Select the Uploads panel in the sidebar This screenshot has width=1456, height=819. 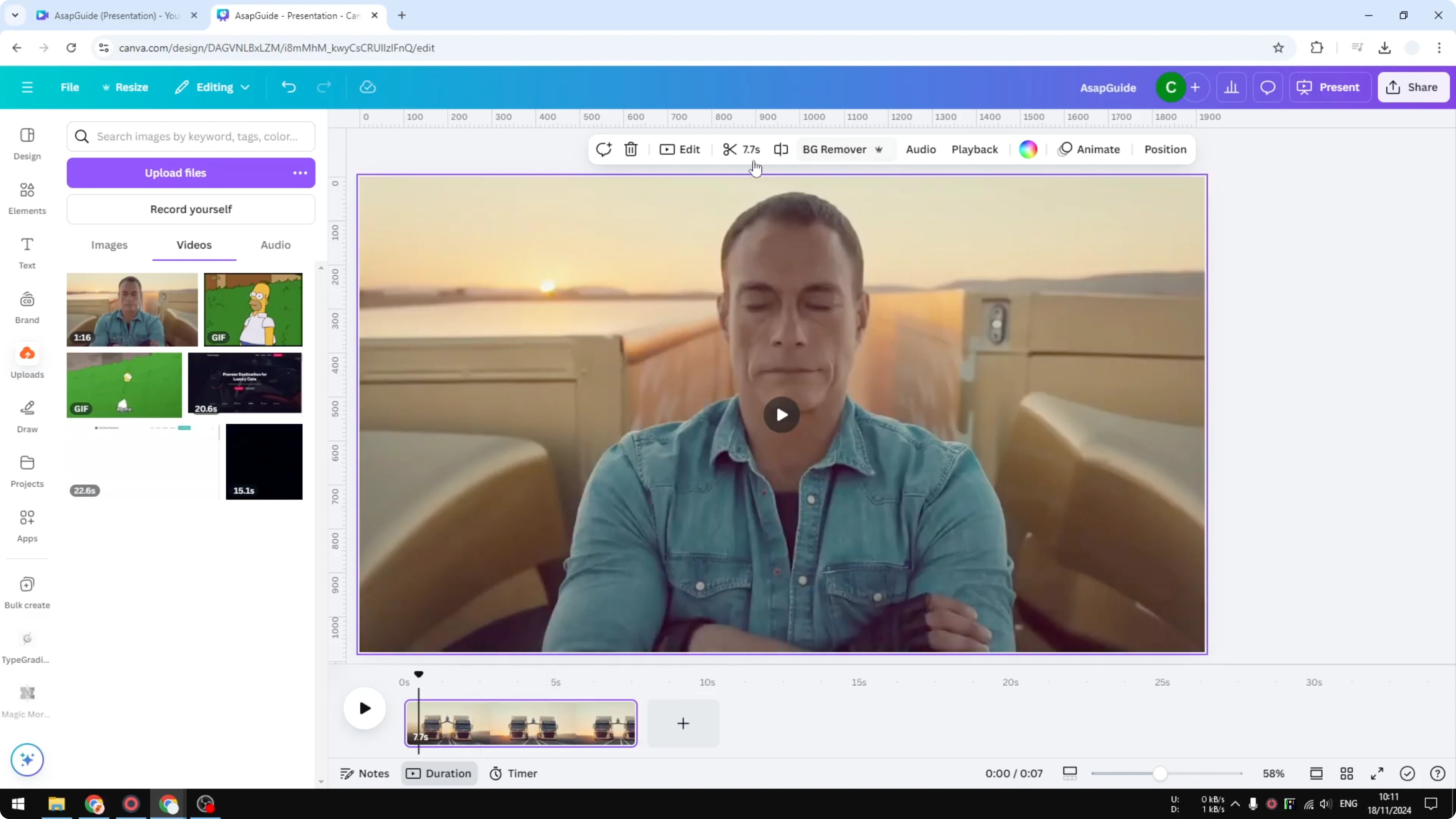tap(27, 360)
